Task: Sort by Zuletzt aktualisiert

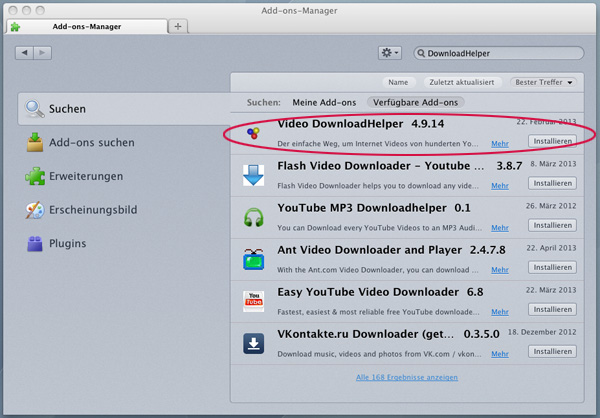Action: [461, 82]
